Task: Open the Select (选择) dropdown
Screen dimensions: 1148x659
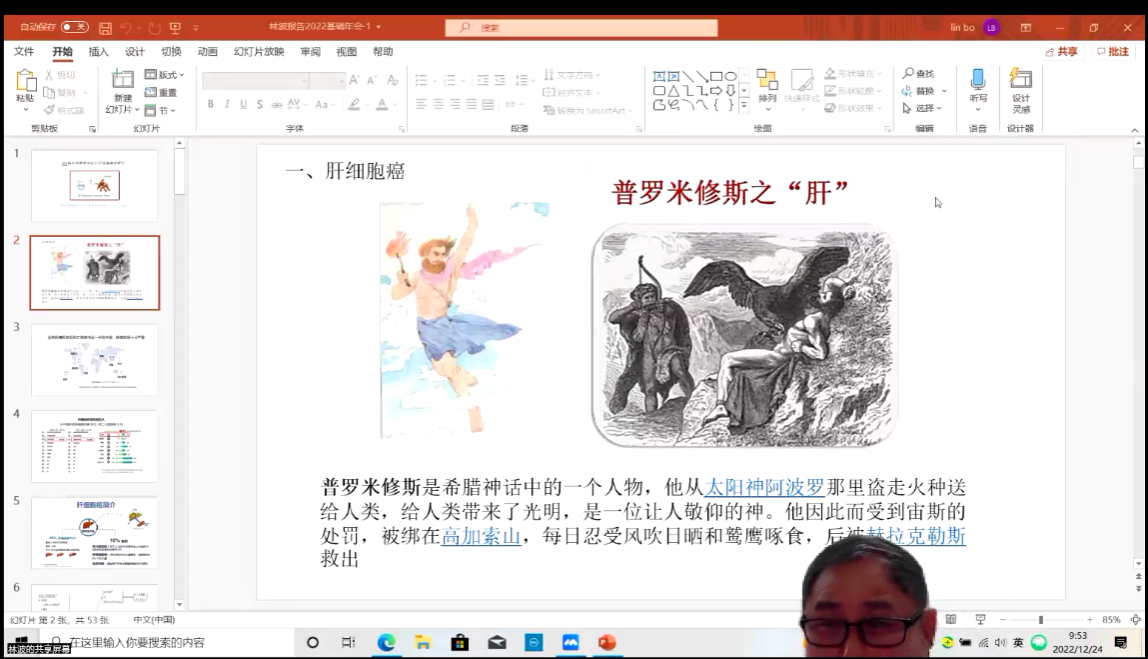Action: click(923, 108)
